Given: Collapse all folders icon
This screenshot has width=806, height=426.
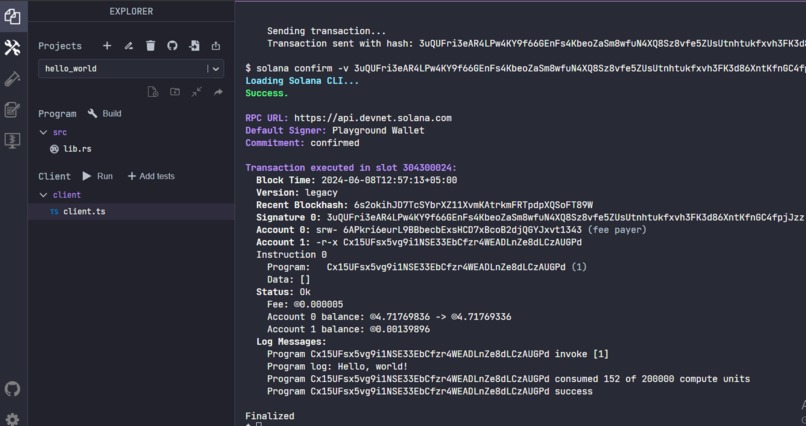Looking at the screenshot, I should click(x=196, y=92).
